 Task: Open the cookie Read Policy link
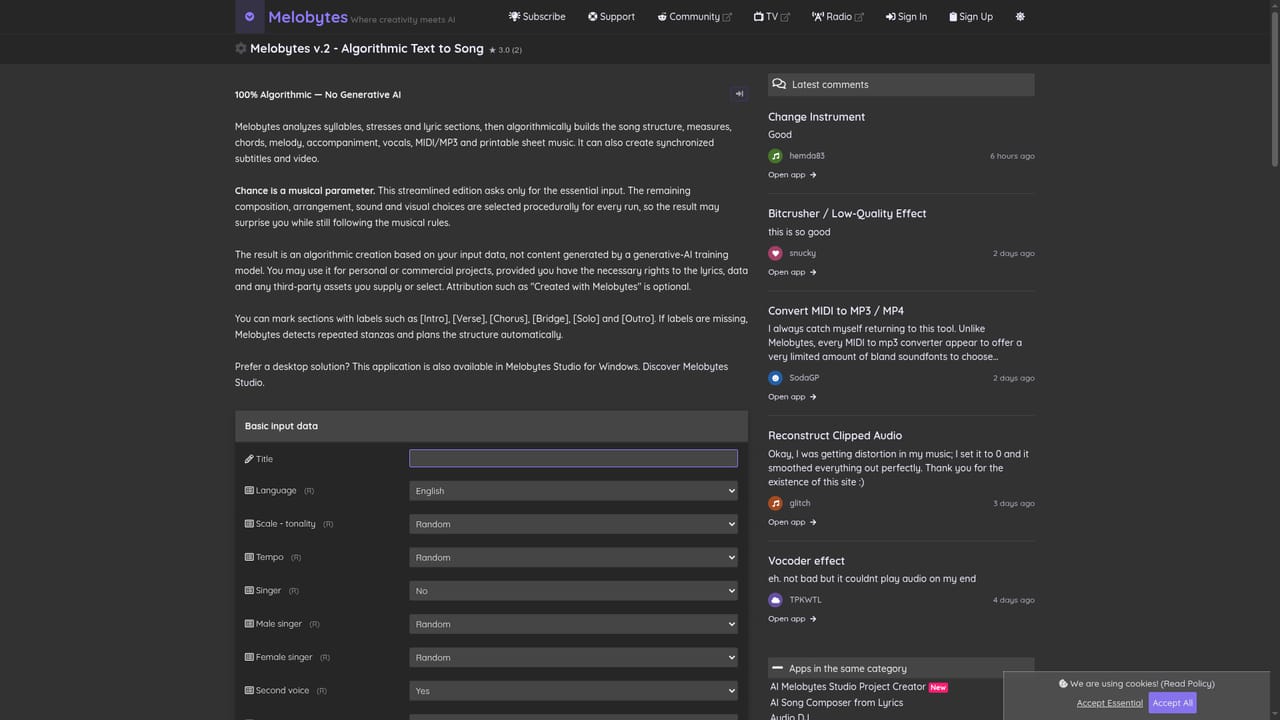pos(1188,684)
